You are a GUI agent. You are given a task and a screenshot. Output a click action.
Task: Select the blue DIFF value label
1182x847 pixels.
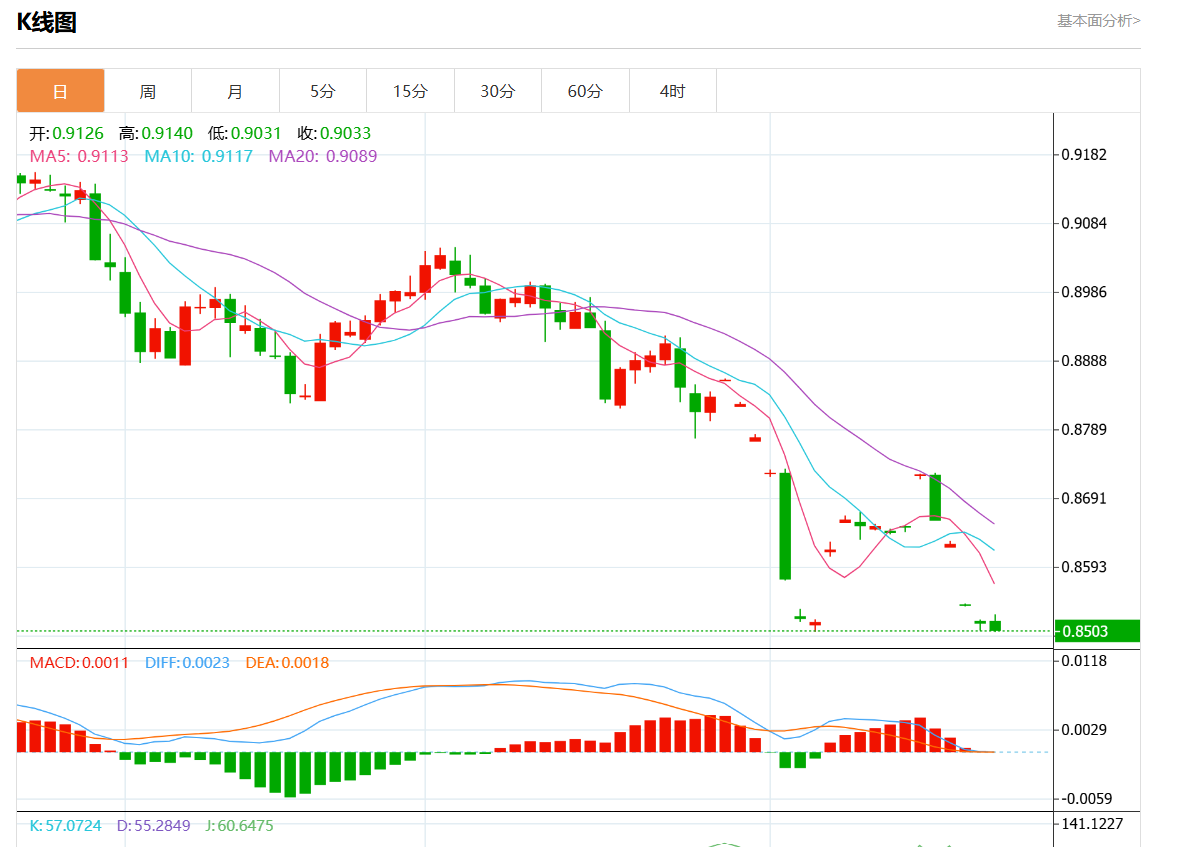(x=187, y=662)
